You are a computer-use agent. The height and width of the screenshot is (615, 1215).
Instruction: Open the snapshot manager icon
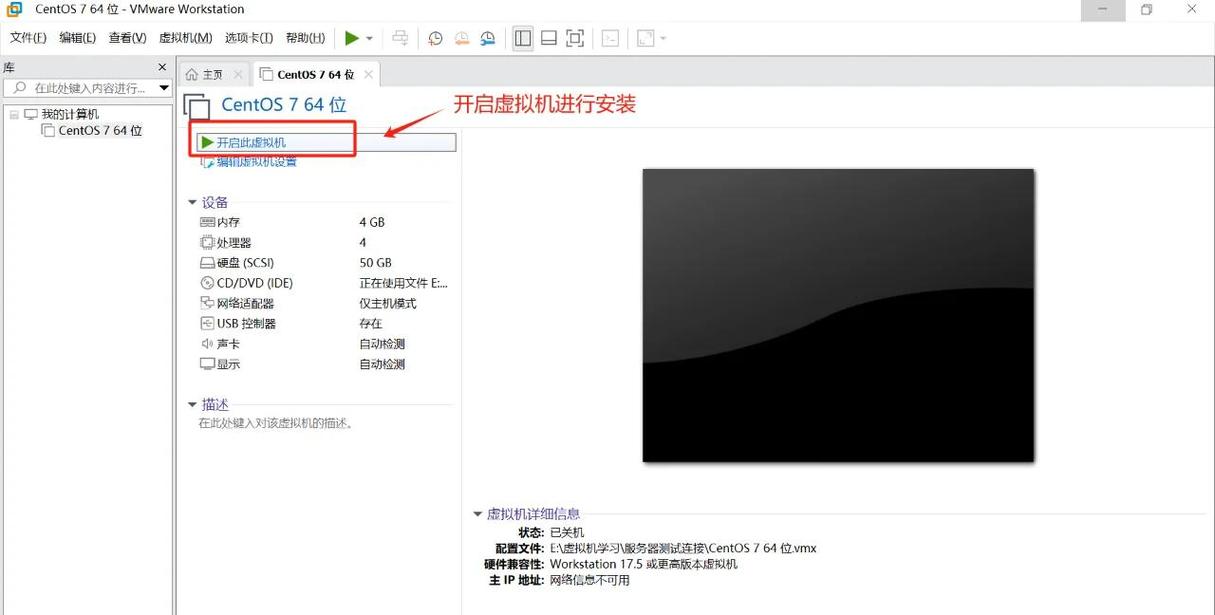[x=488, y=38]
